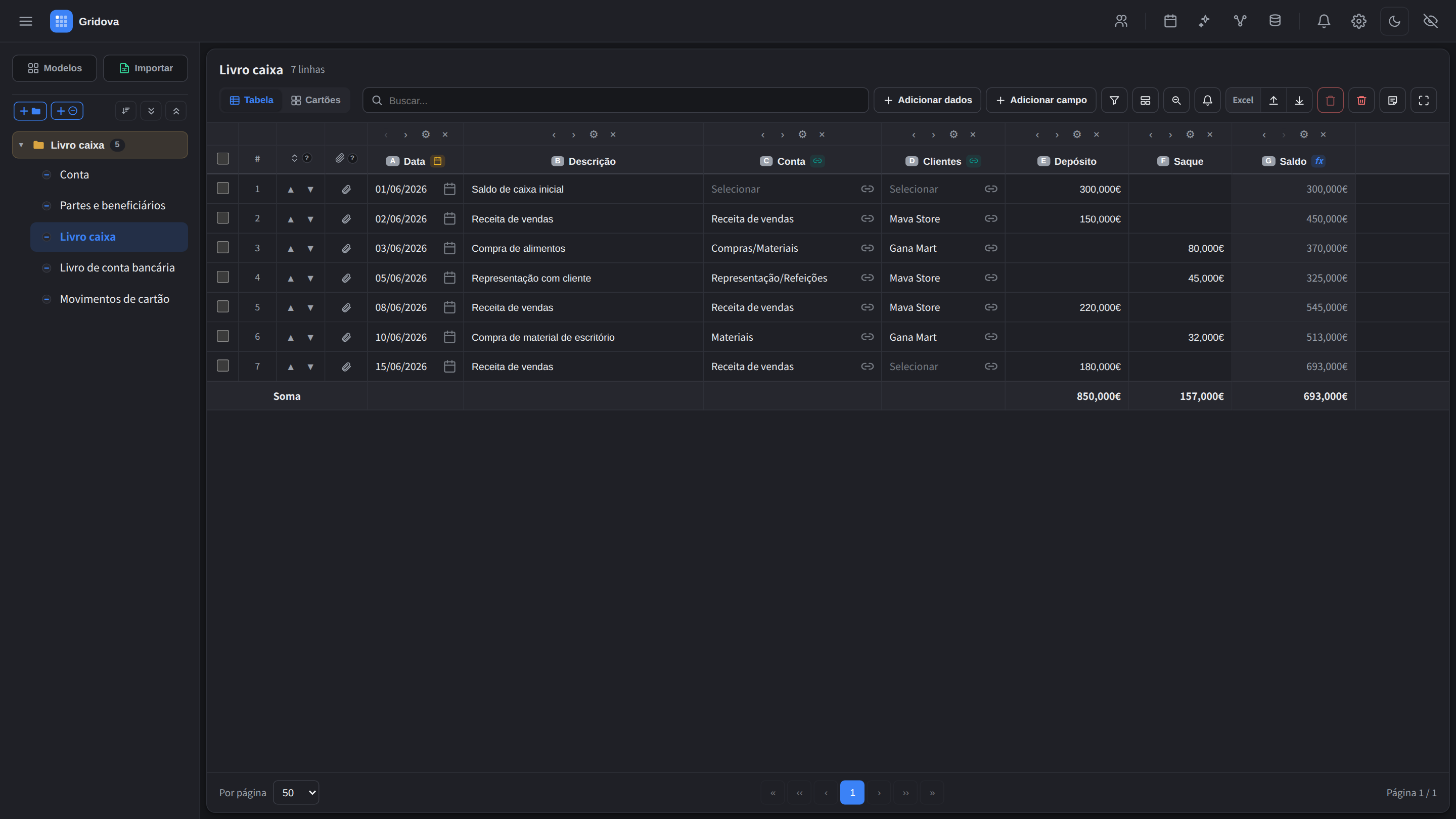Image resolution: width=1456 pixels, height=819 pixels.
Task: Open date picker for 01/06/2026 row
Action: click(x=449, y=189)
